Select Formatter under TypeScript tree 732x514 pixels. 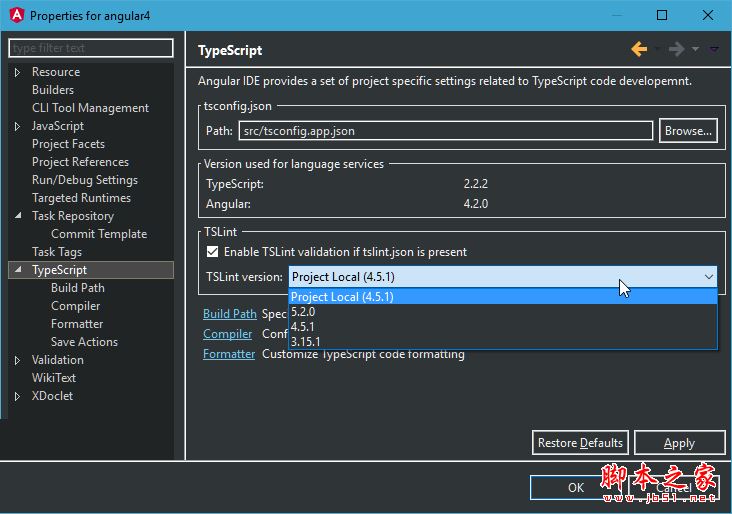77,324
